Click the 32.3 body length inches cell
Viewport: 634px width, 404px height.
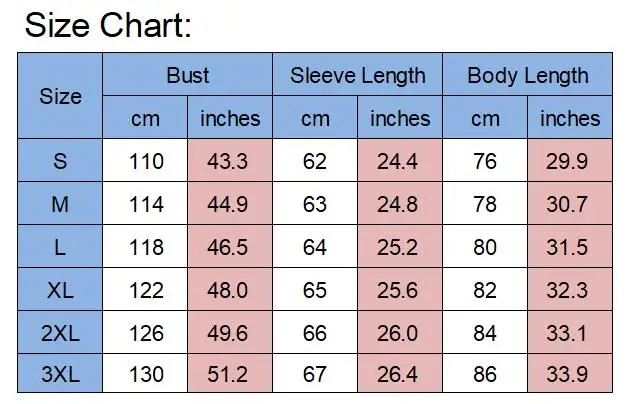coord(570,289)
